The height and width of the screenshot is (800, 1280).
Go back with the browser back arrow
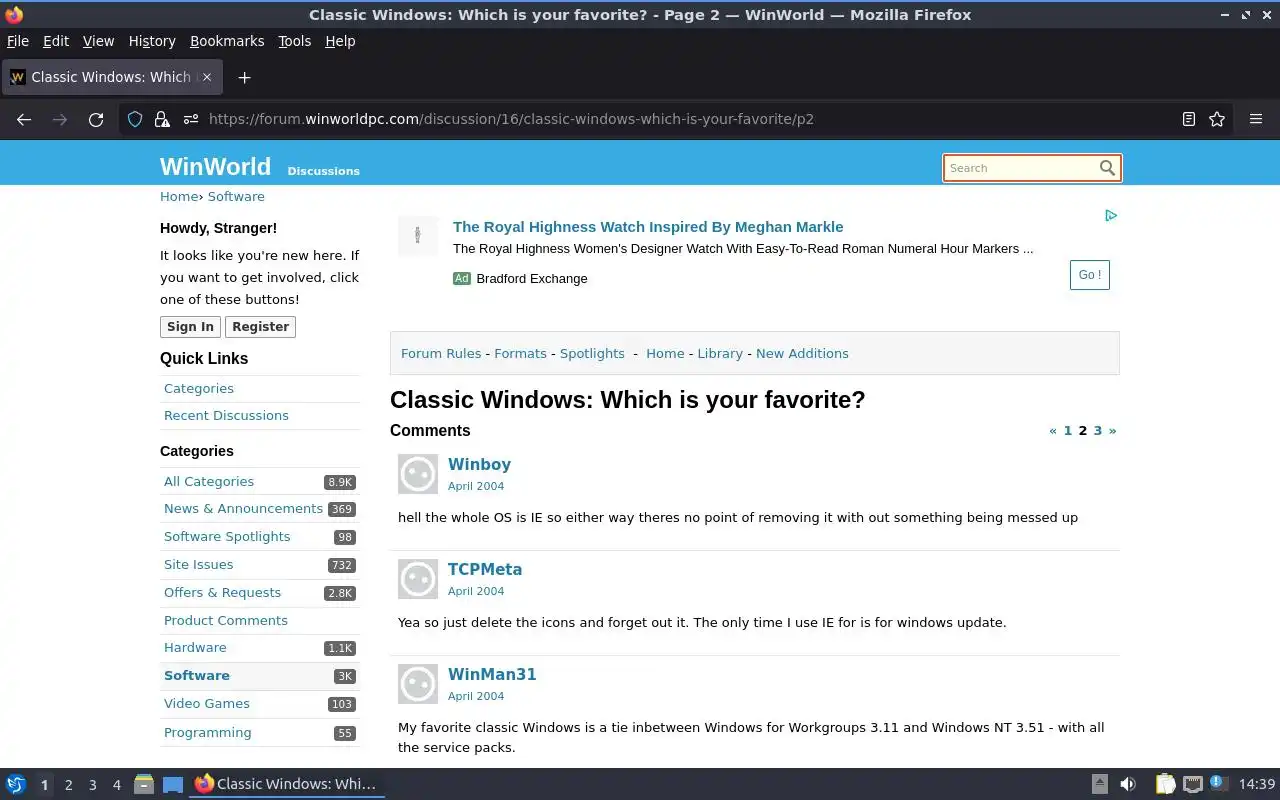point(24,119)
